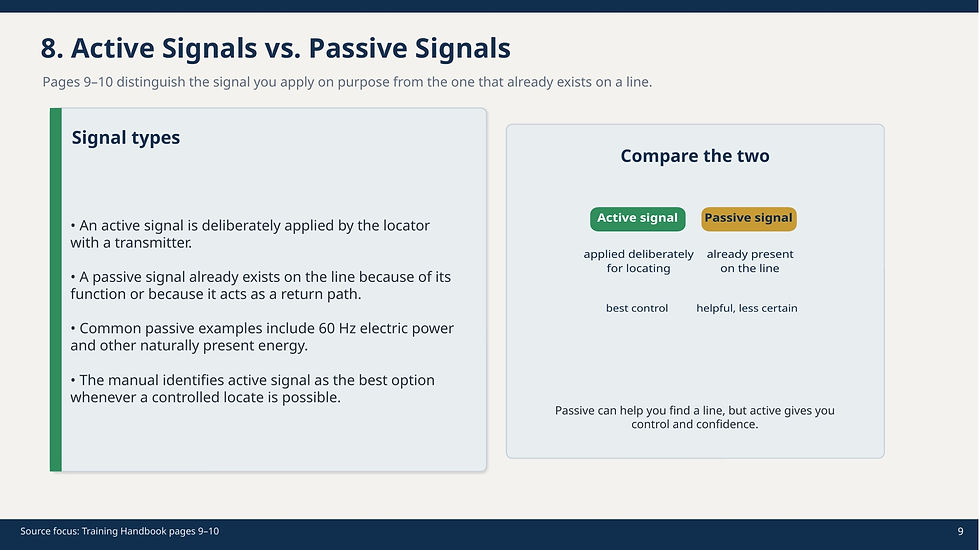Image resolution: width=979 pixels, height=550 pixels.
Task: Click the "already present on the line" label
Action: point(750,261)
